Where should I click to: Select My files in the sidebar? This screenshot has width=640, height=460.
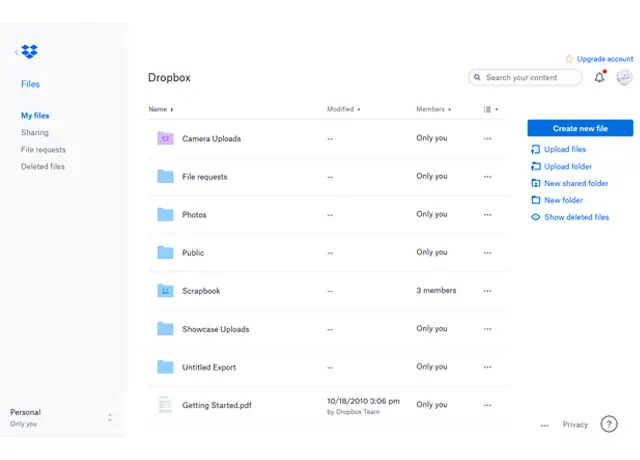coord(35,116)
